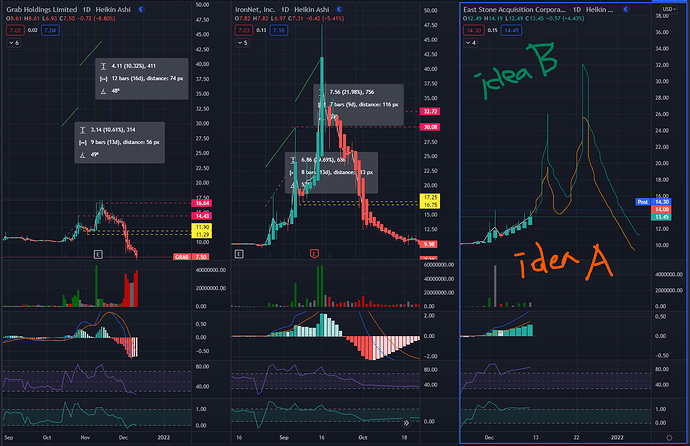690x446 pixels.
Task: Click the yellow 11.90 price label on Grab chart
Action: 202,227
